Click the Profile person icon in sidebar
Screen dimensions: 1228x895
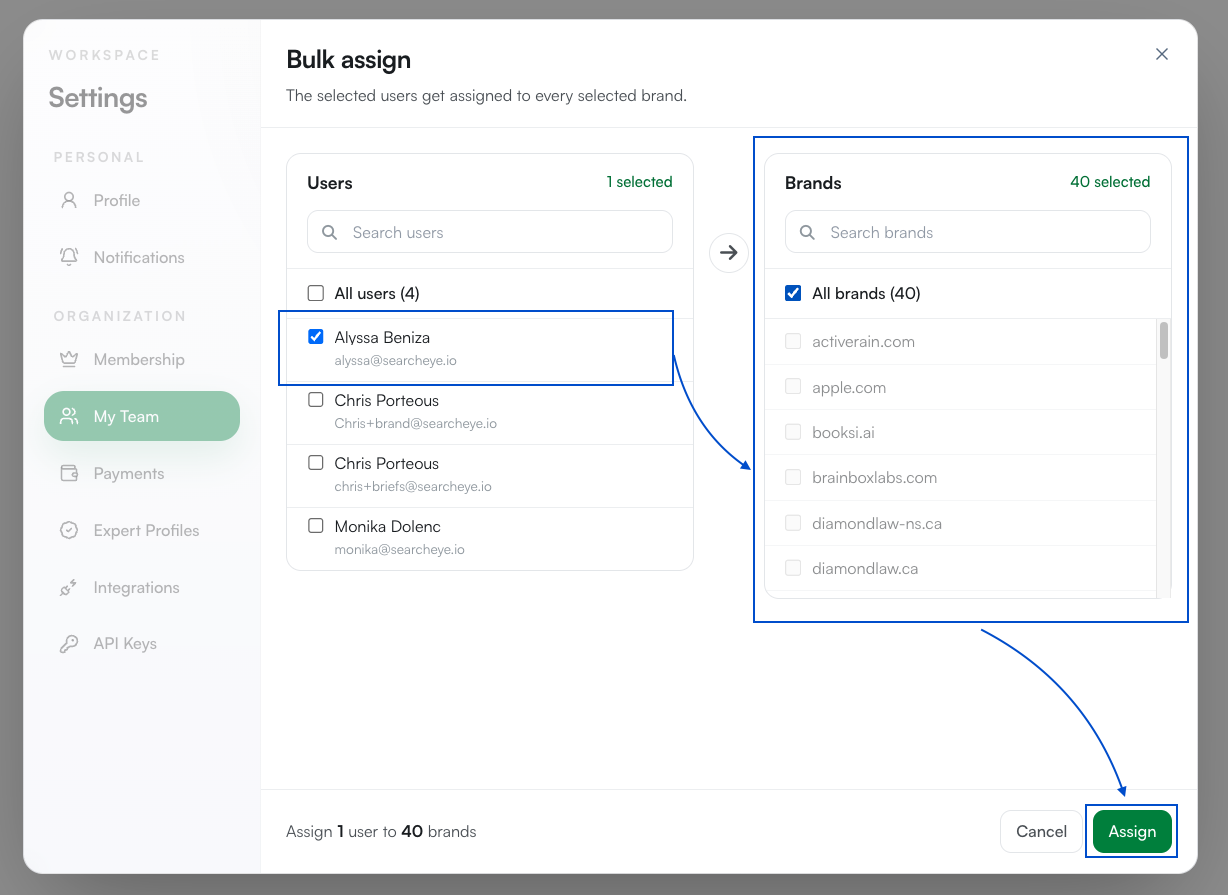pyautogui.click(x=69, y=200)
